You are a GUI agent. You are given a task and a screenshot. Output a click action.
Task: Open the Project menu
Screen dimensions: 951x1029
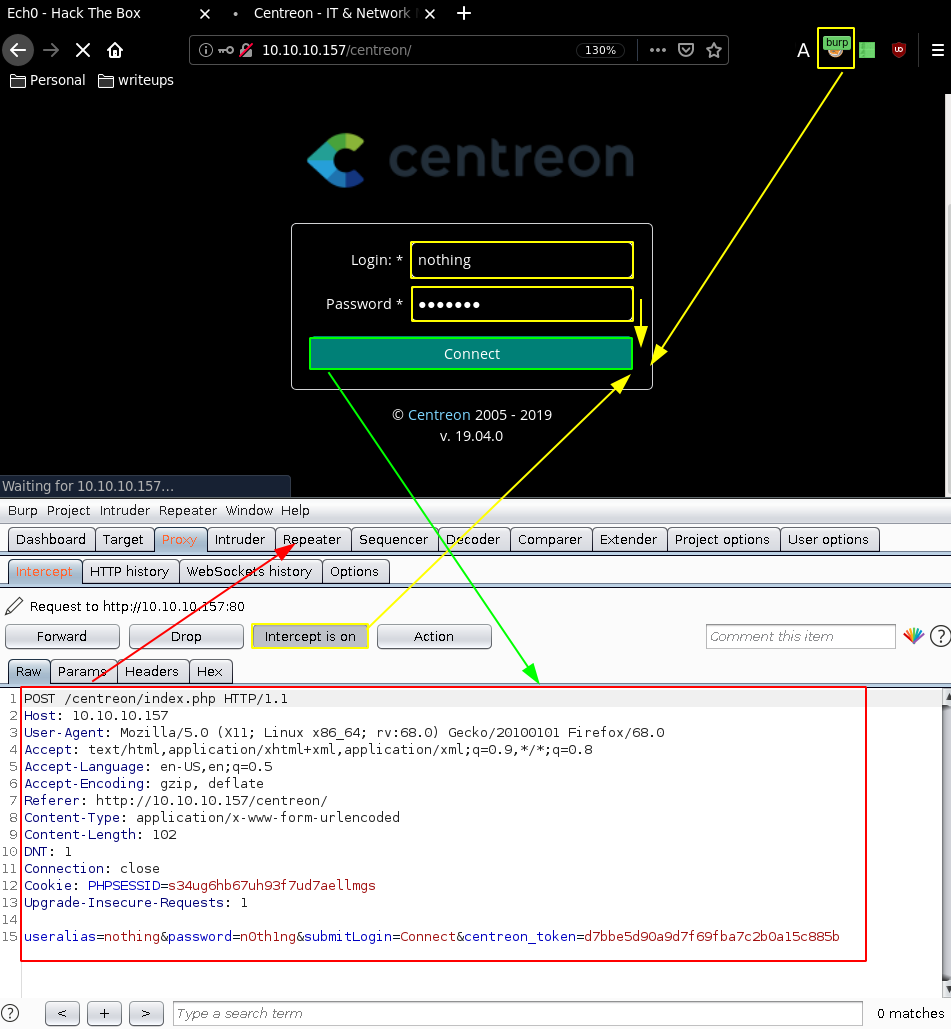[68, 511]
